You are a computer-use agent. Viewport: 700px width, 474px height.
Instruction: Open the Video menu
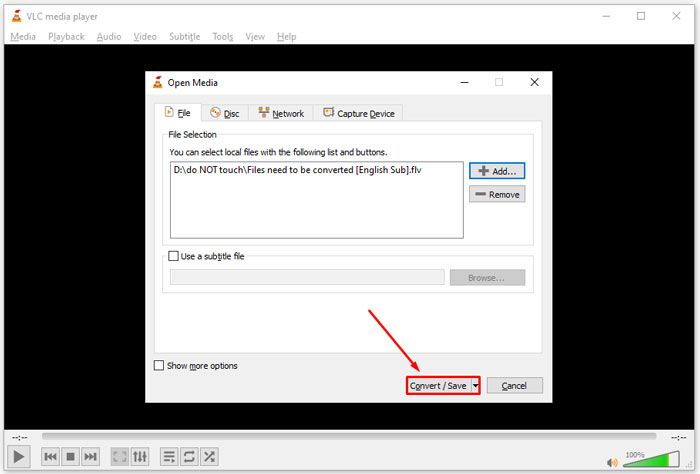145,37
